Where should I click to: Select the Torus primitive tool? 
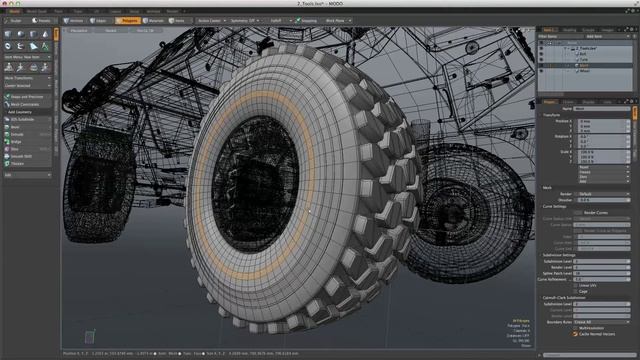coord(8,47)
